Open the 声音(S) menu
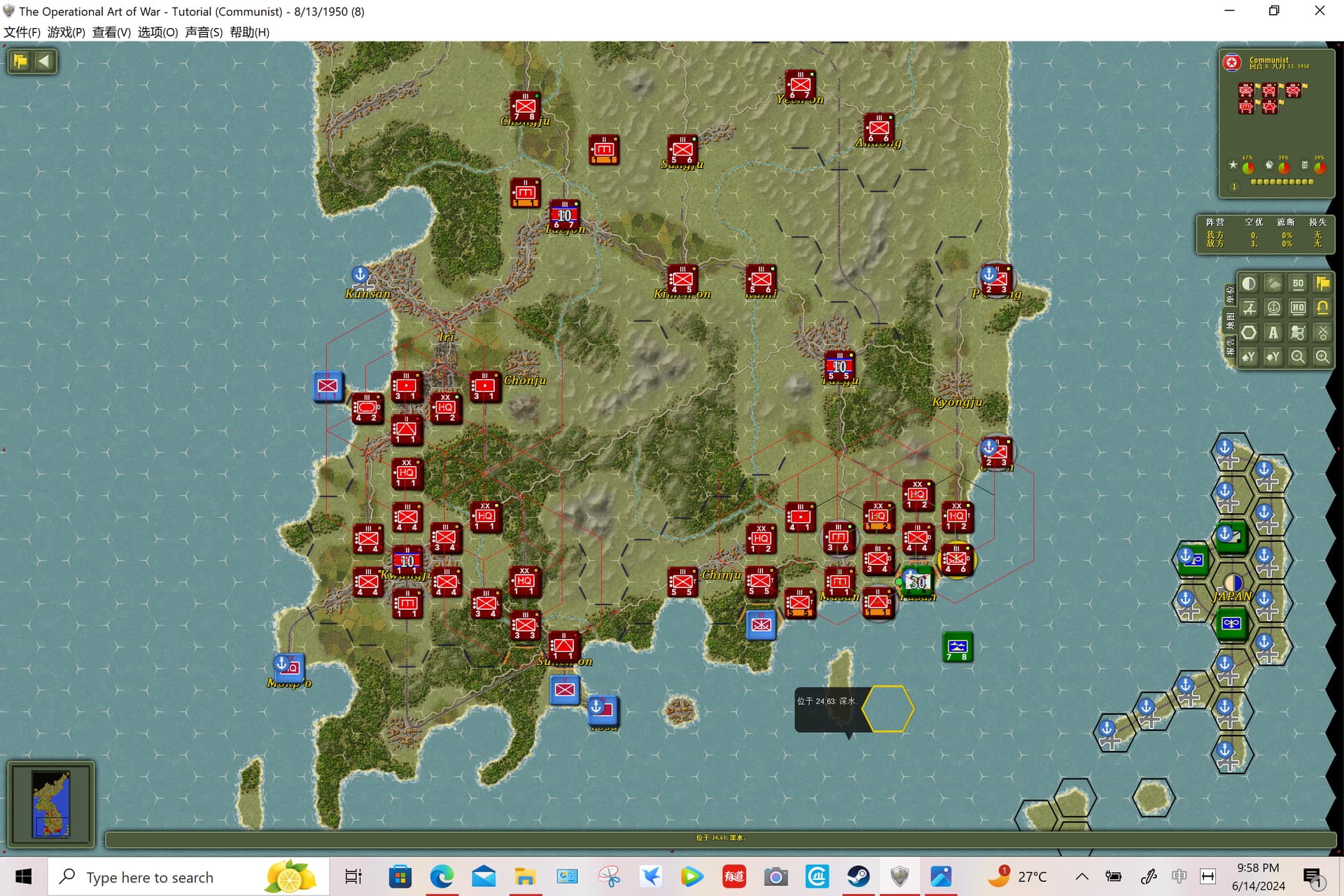 [x=204, y=32]
